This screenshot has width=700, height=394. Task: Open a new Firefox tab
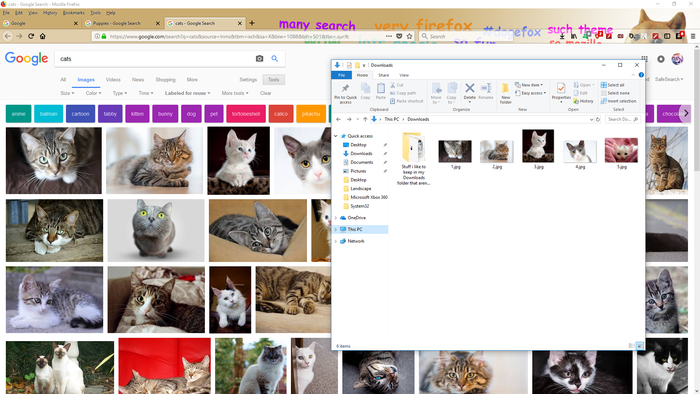pos(252,23)
